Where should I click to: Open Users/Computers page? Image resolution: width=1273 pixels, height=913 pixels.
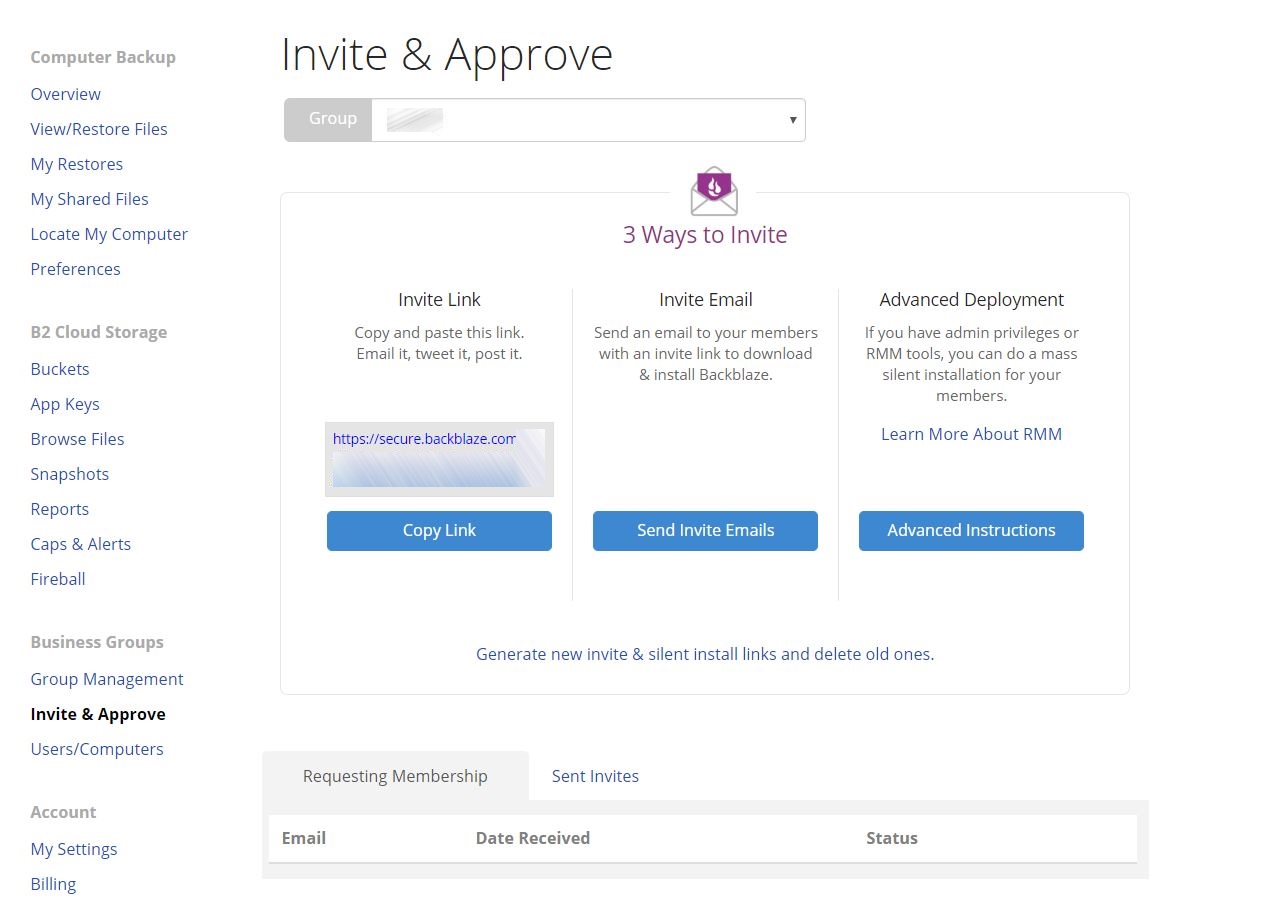click(97, 749)
